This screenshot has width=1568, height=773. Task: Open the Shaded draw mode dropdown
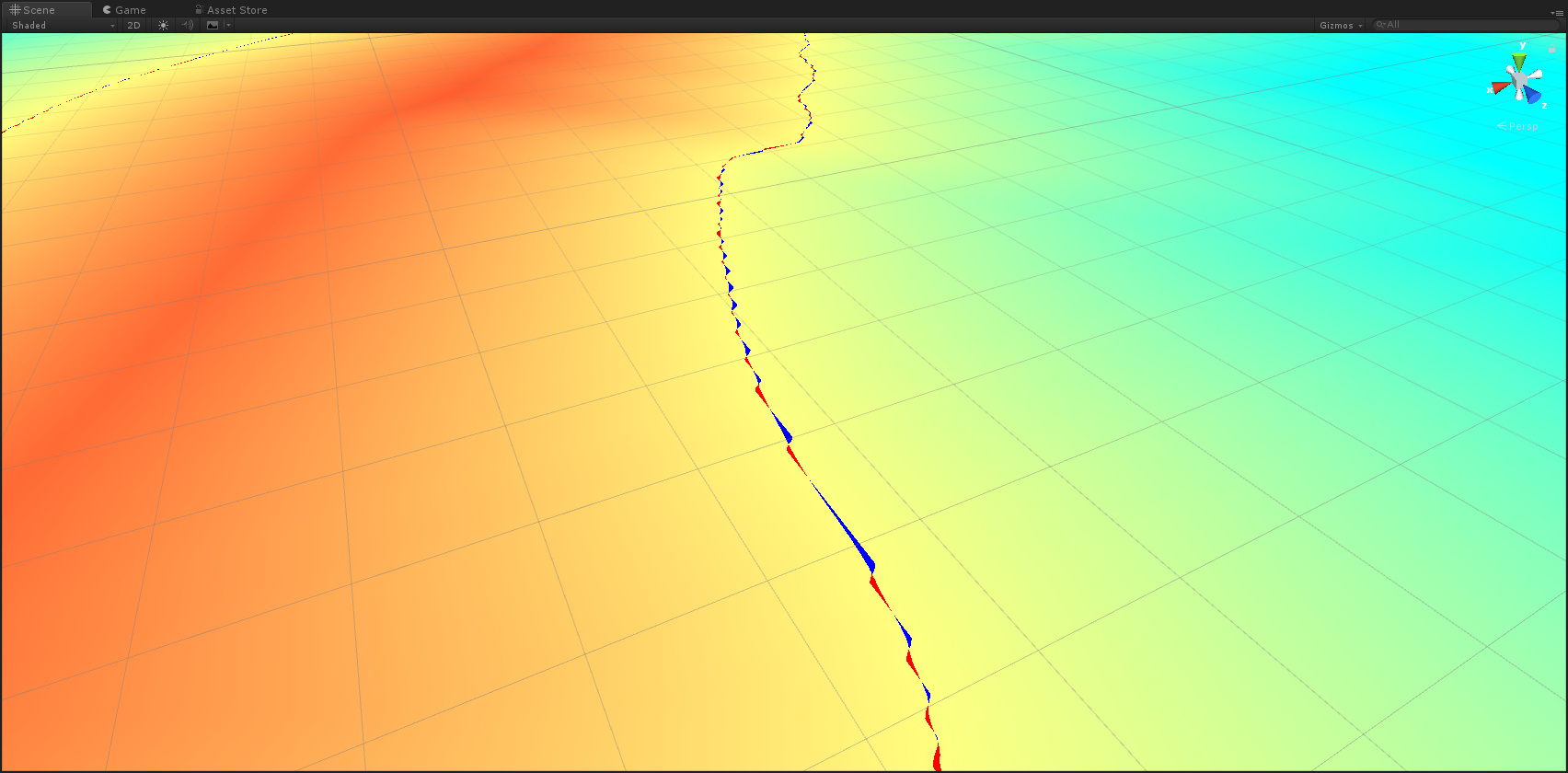[x=63, y=26]
